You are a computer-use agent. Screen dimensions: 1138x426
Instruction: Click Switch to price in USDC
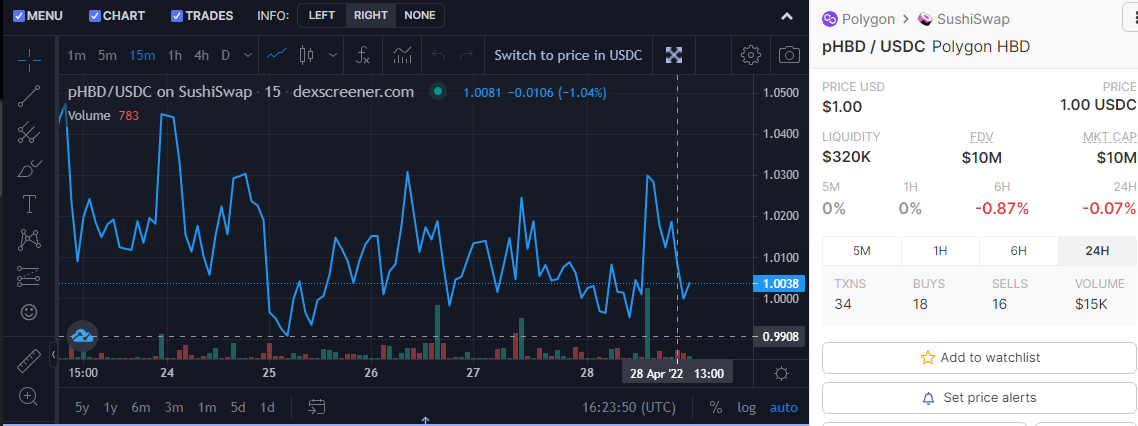(x=568, y=55)
